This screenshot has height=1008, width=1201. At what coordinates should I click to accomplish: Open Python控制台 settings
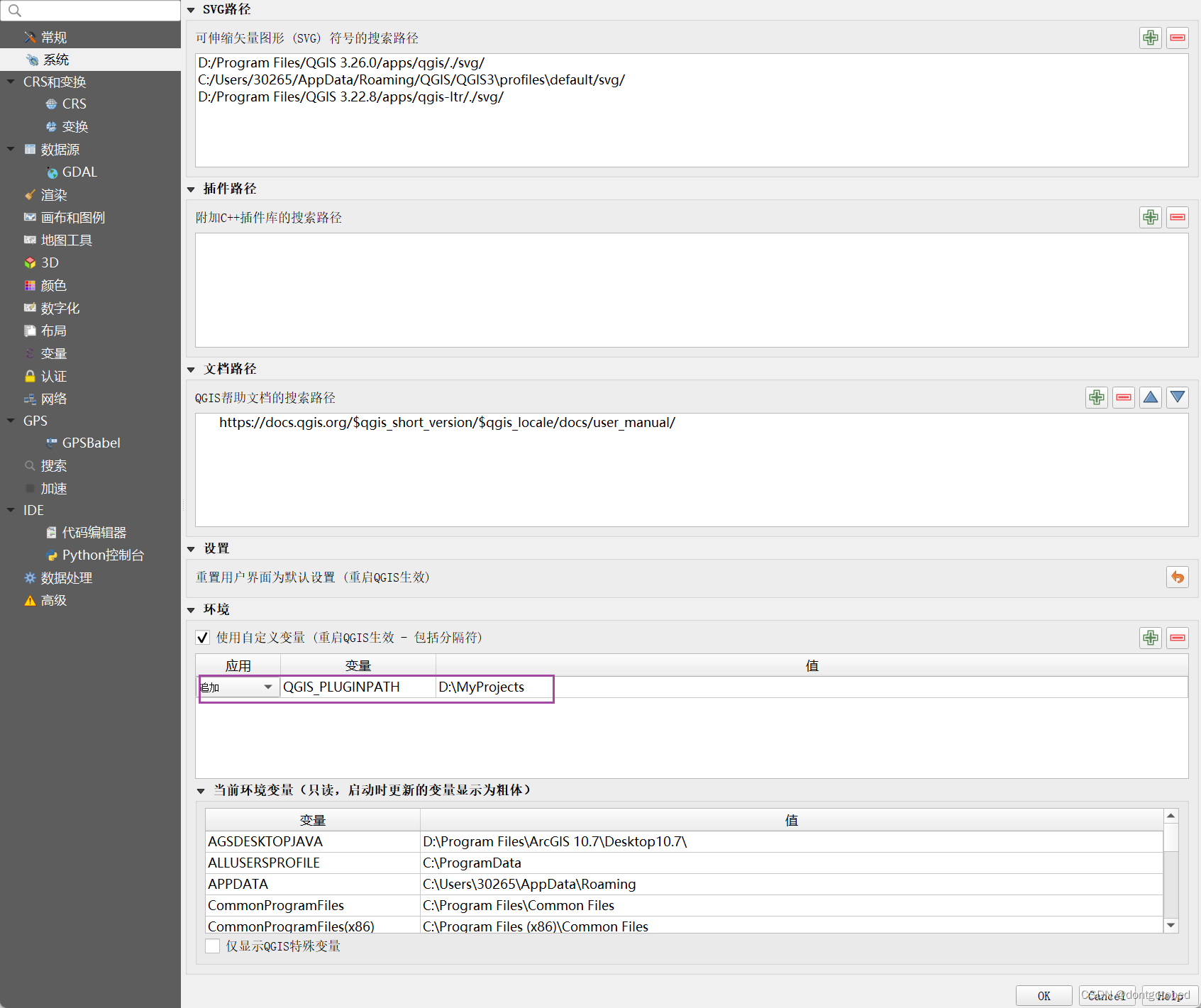(103, 555)
